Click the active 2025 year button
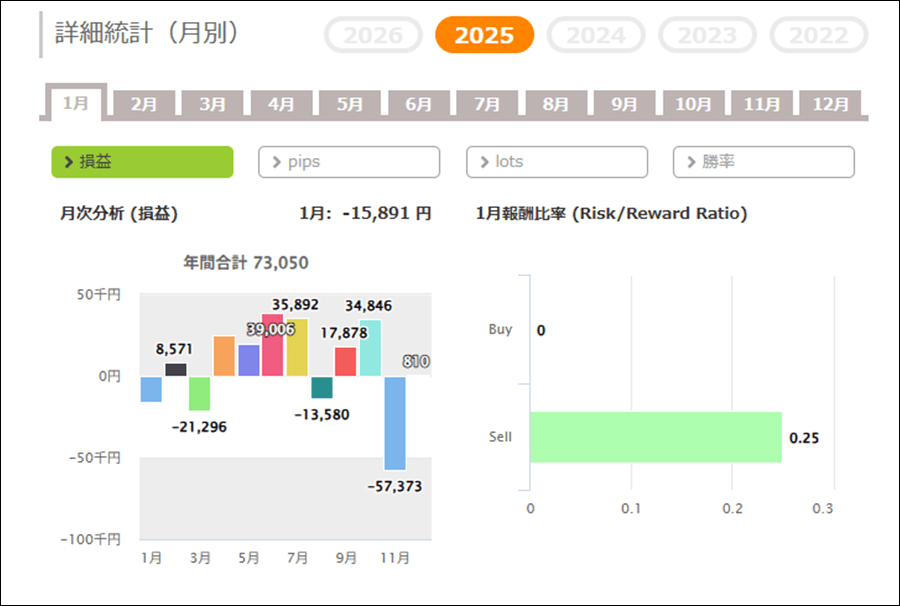900x606 pixels. coord(484,36)
